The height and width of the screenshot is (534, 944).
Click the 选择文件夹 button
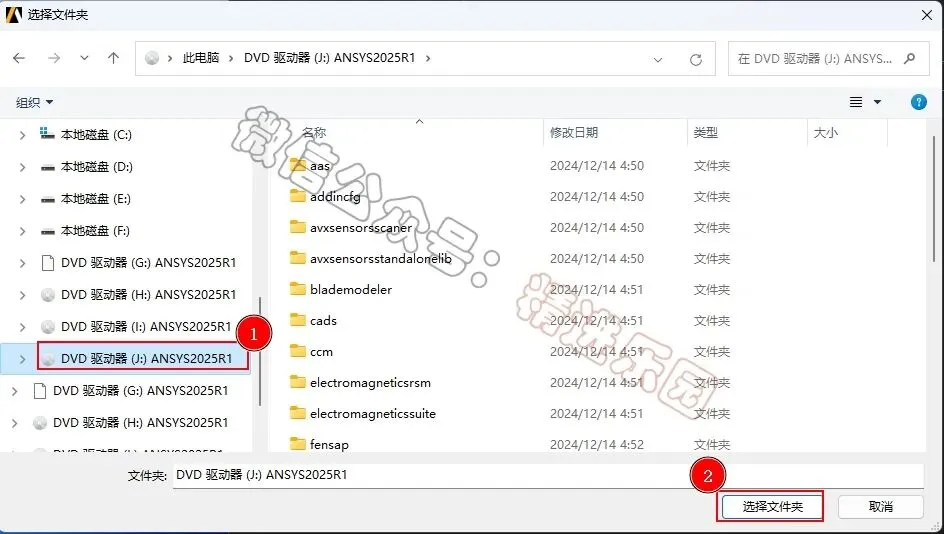pyautogui.click(x=772, y=507)
